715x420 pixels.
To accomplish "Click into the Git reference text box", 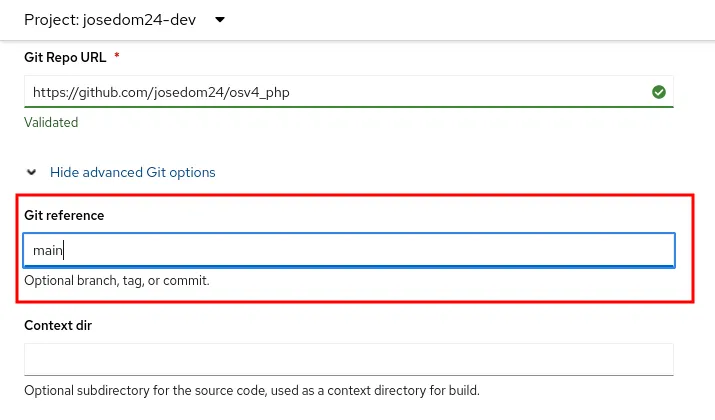I will (x=348, y=250).
